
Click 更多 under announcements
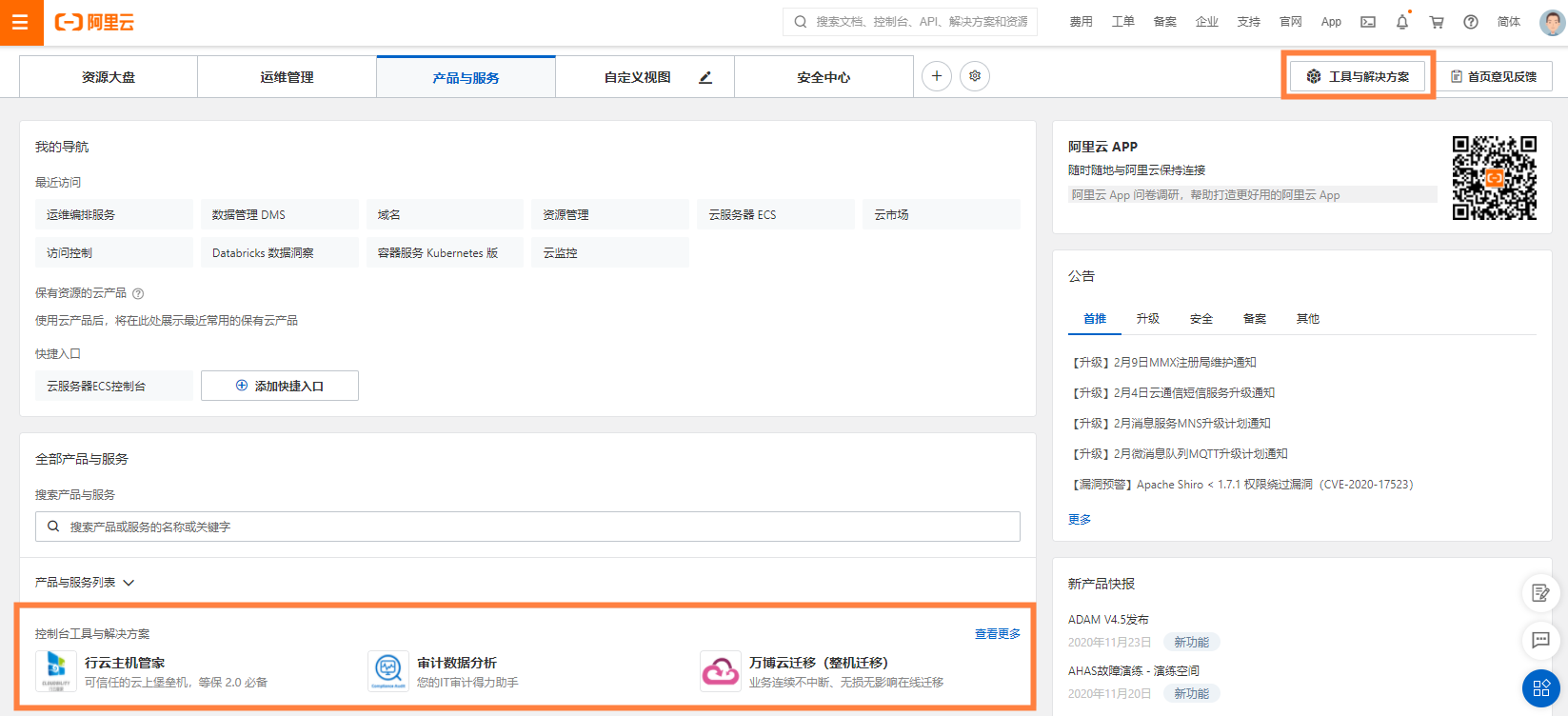(1080, 520)
